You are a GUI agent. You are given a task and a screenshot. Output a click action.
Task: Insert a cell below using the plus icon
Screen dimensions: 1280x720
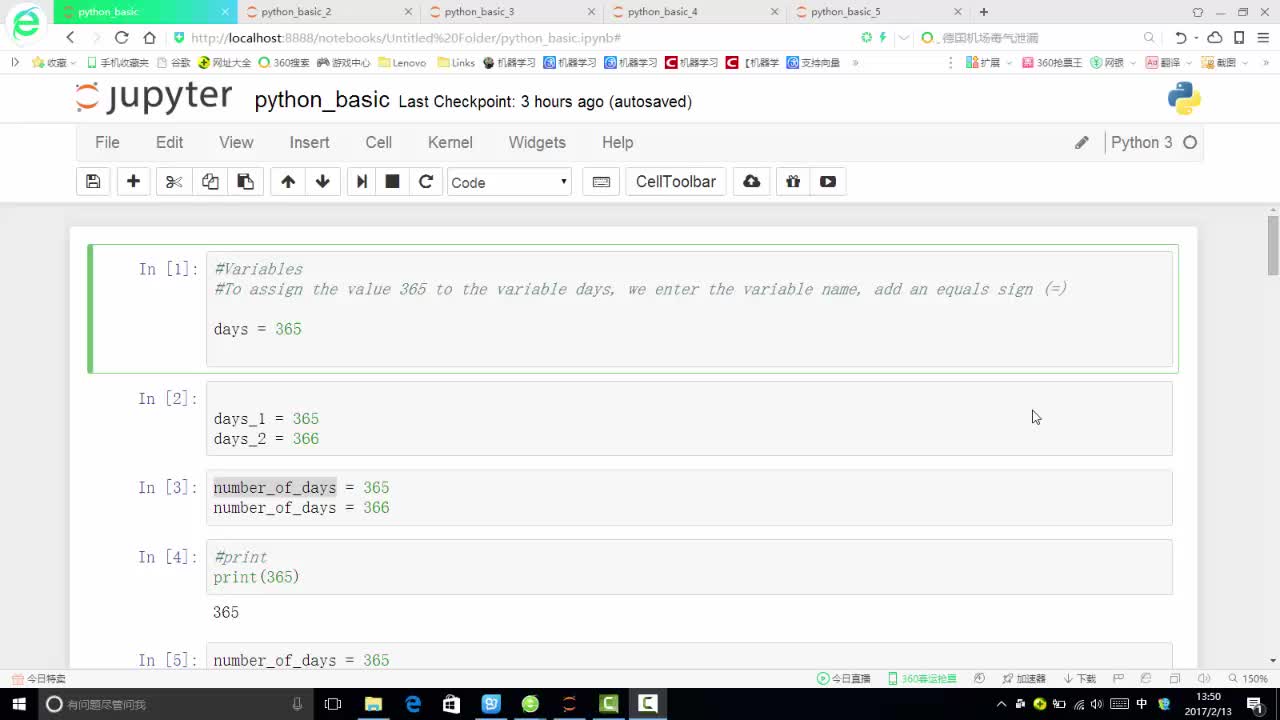[x=133, y=182]
